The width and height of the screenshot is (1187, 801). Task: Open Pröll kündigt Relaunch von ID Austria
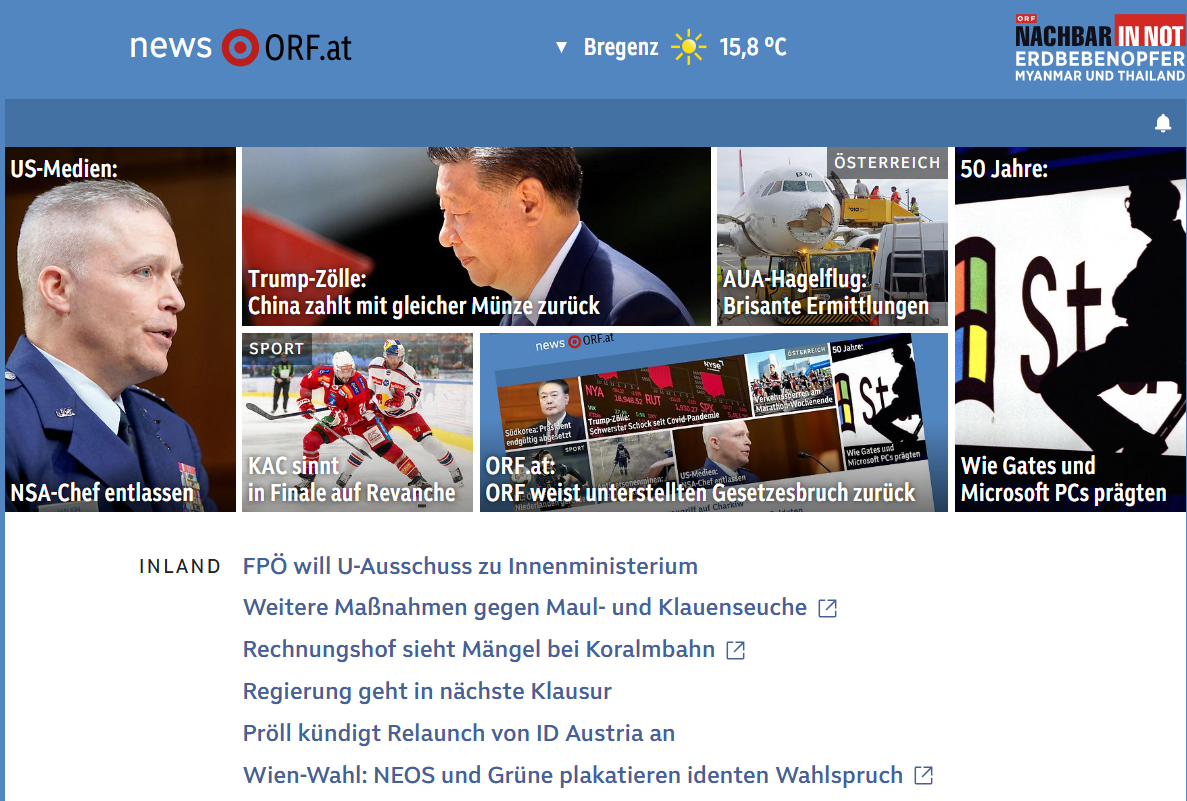point(459,733)
